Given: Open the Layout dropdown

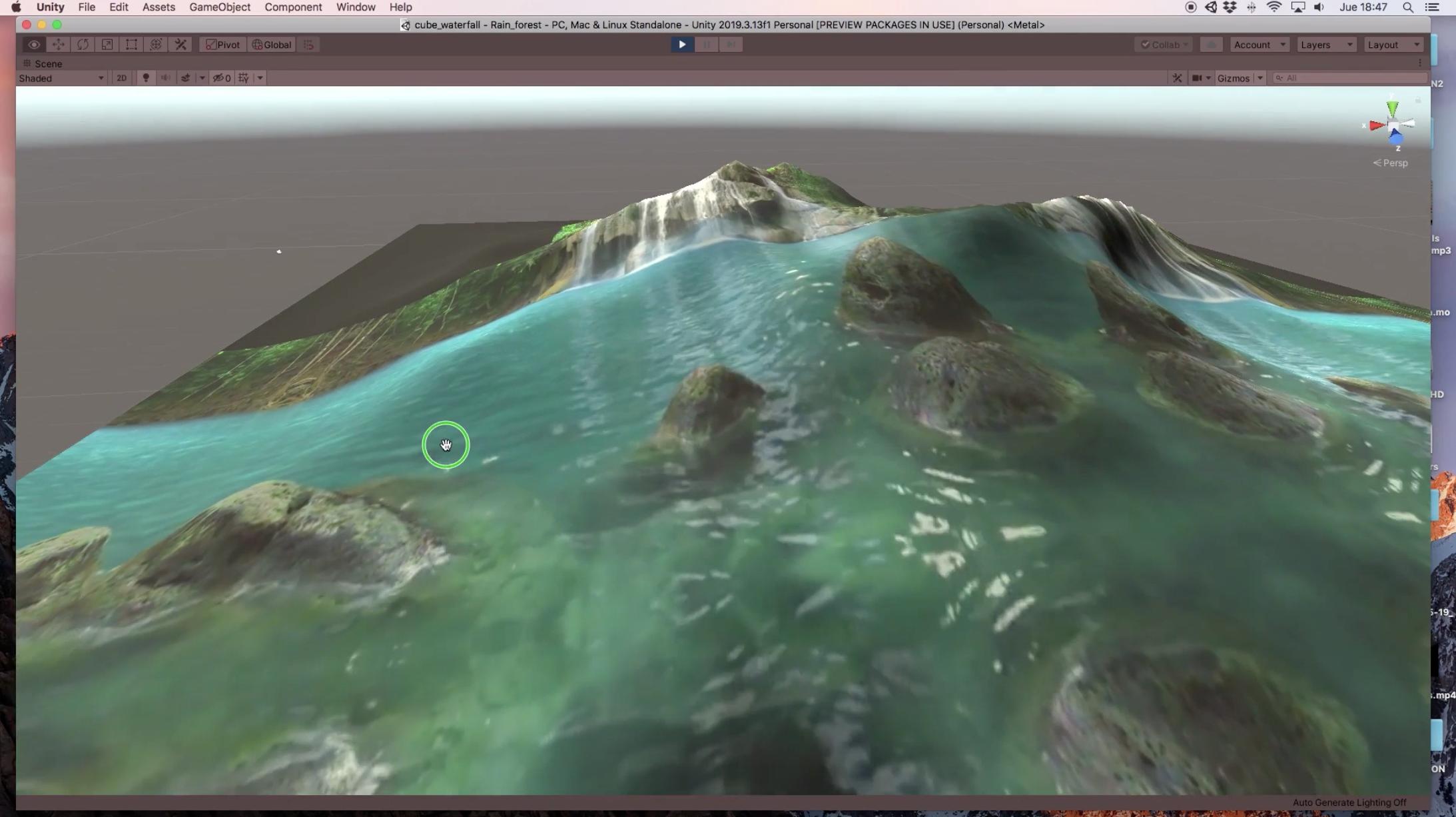Looking at the screenshot, I should 1393,45.
